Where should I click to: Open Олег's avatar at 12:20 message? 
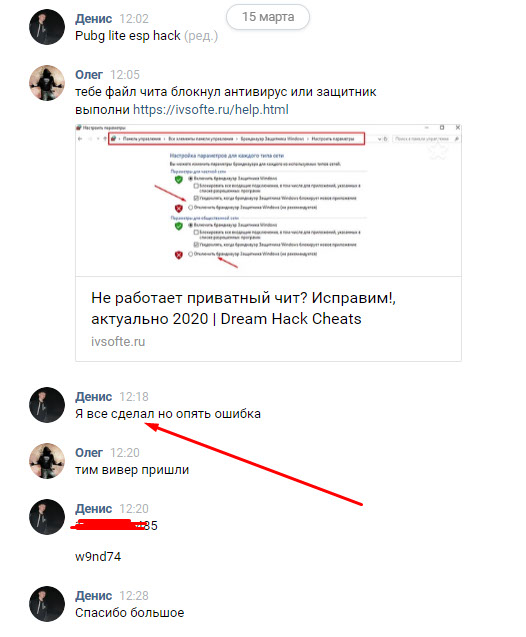click(x=47, y=461)
